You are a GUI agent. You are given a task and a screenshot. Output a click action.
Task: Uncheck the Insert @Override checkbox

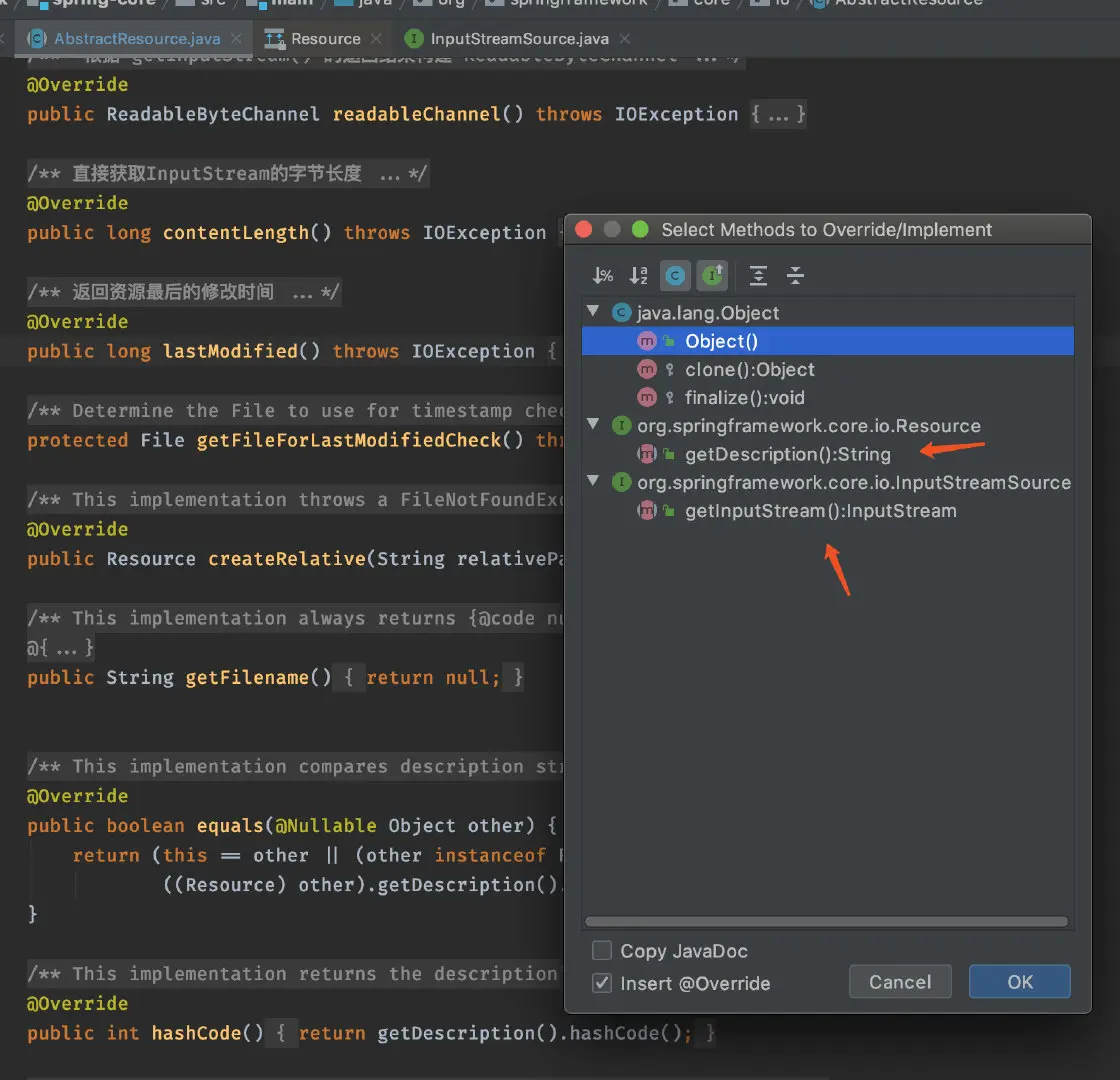pos(602,984)
